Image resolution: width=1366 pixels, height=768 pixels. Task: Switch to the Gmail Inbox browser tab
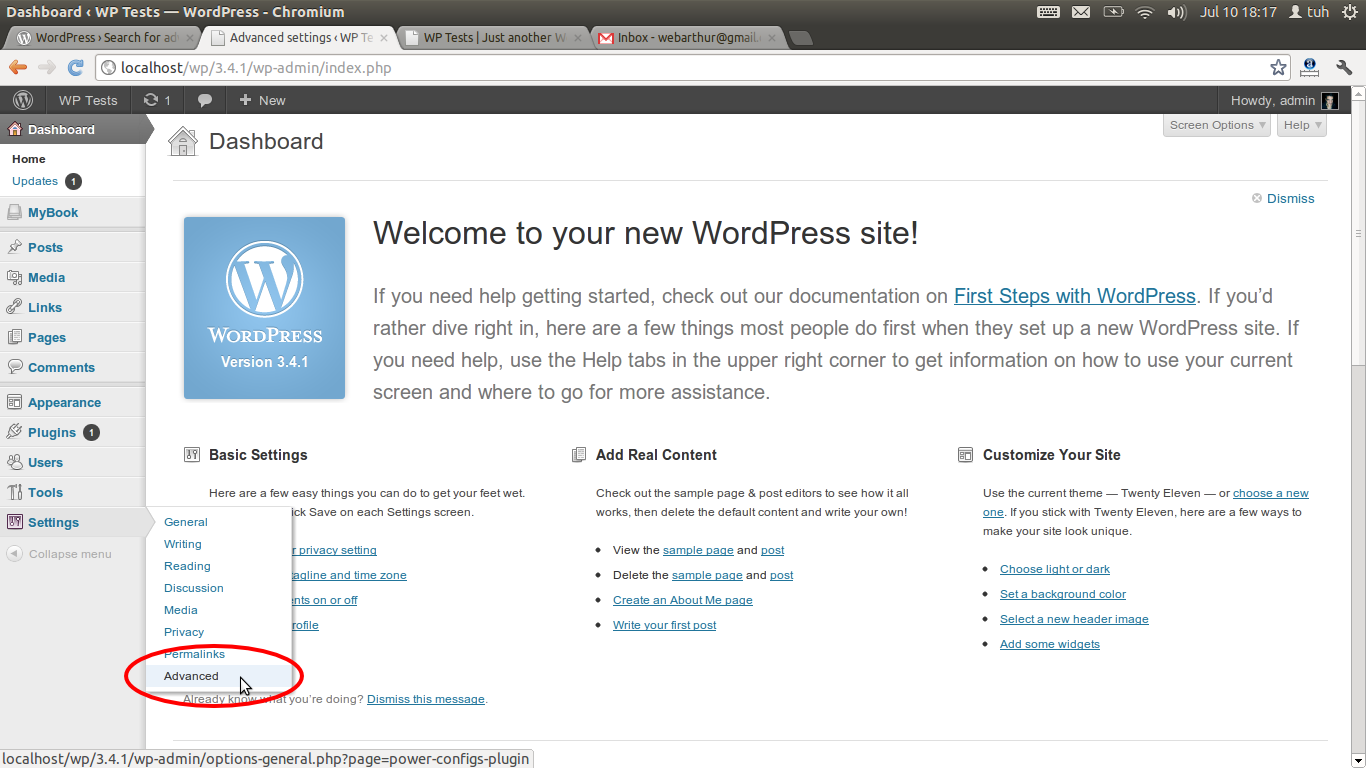(688, 38)
